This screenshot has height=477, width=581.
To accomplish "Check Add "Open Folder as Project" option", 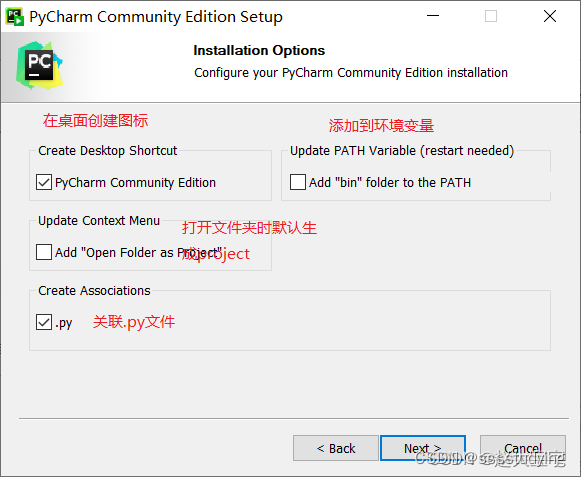I will pyautogui.click(x=44, y=252).
